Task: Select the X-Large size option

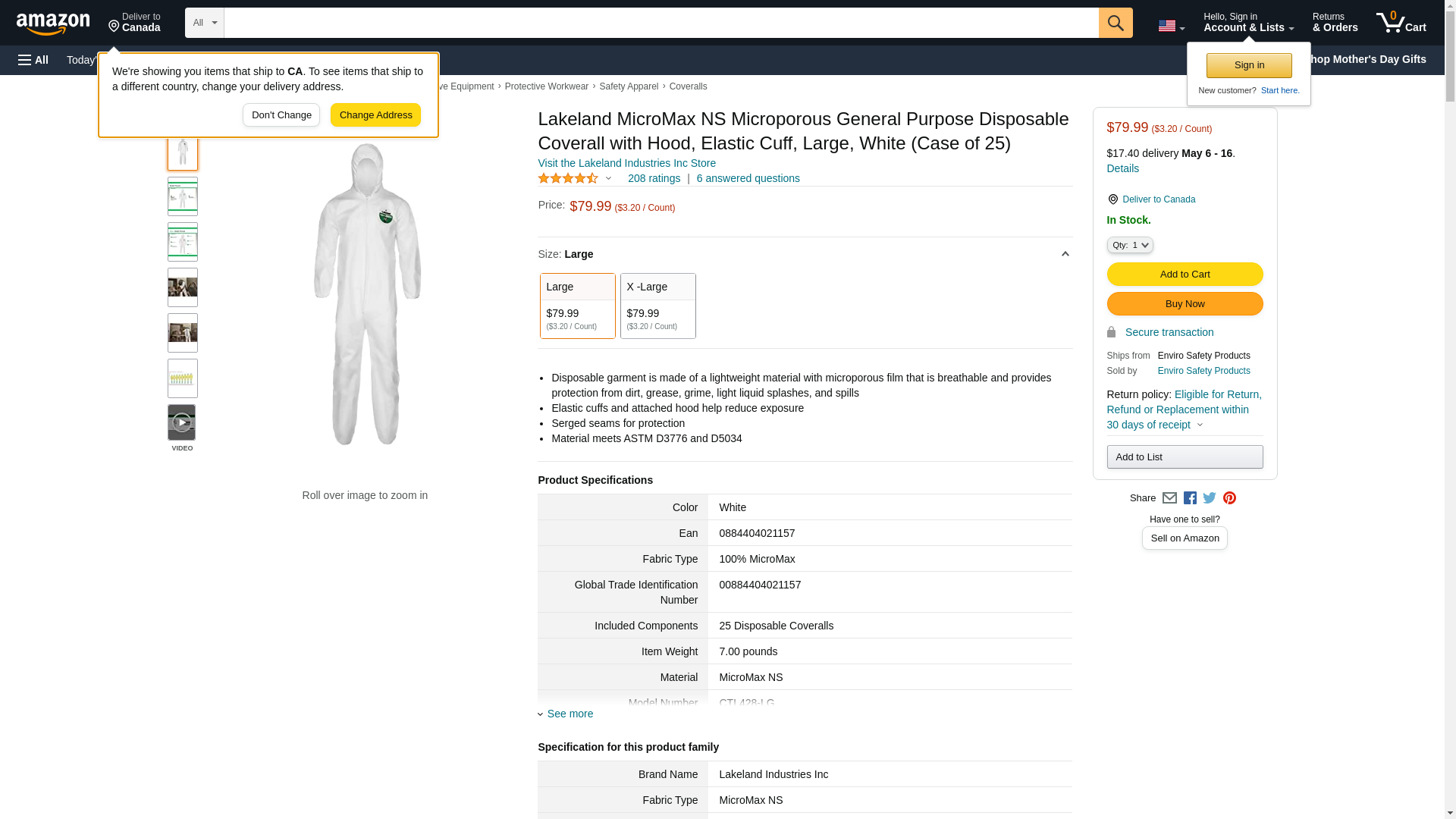Action: point(657,306)
